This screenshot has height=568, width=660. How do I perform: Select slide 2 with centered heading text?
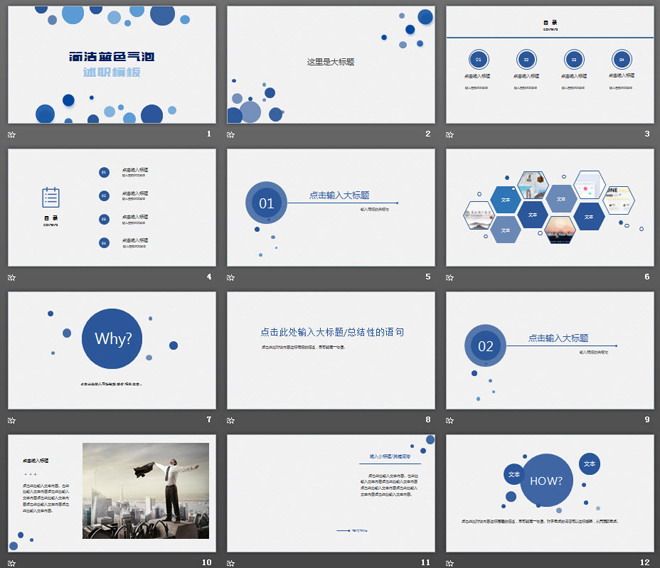click(x=331, y=64)
